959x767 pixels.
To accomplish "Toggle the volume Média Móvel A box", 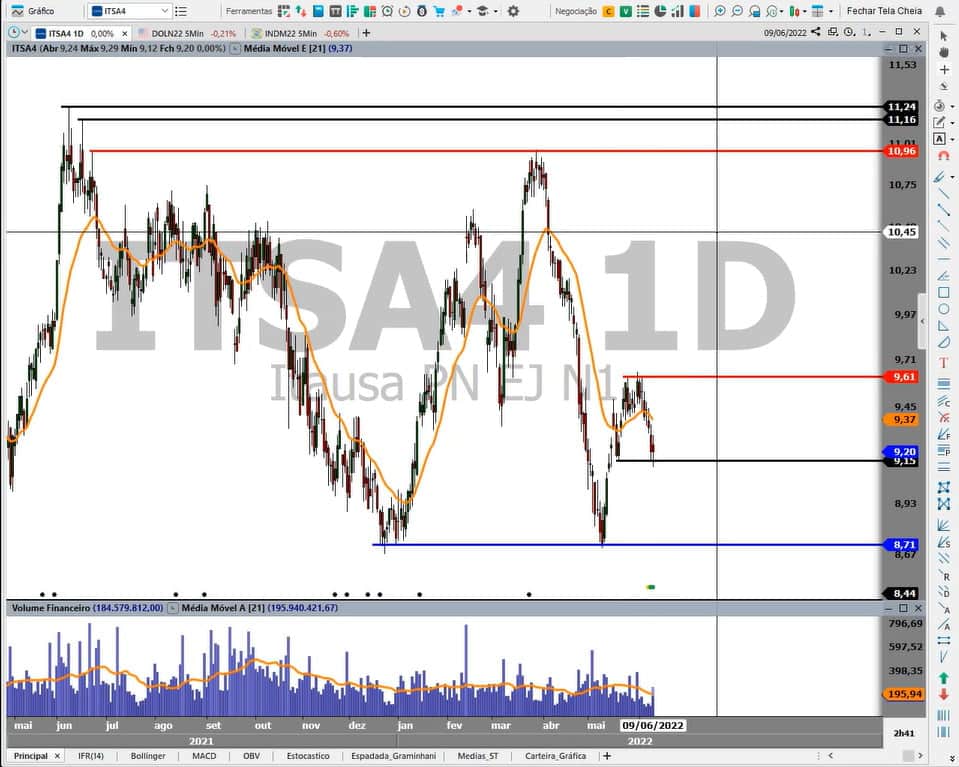I will pos(172,608).
